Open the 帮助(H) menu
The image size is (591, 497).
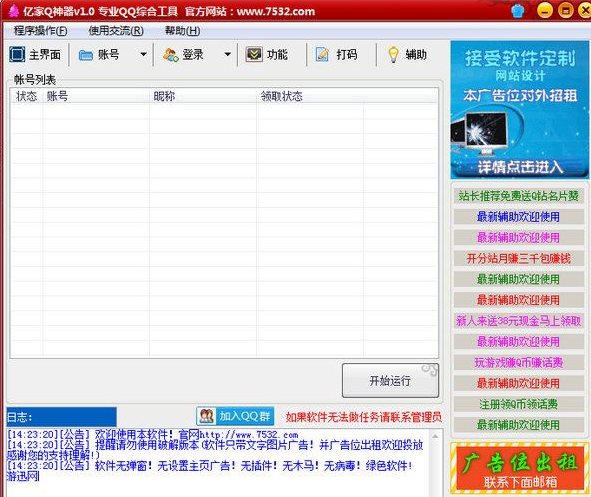click(182, 31)
